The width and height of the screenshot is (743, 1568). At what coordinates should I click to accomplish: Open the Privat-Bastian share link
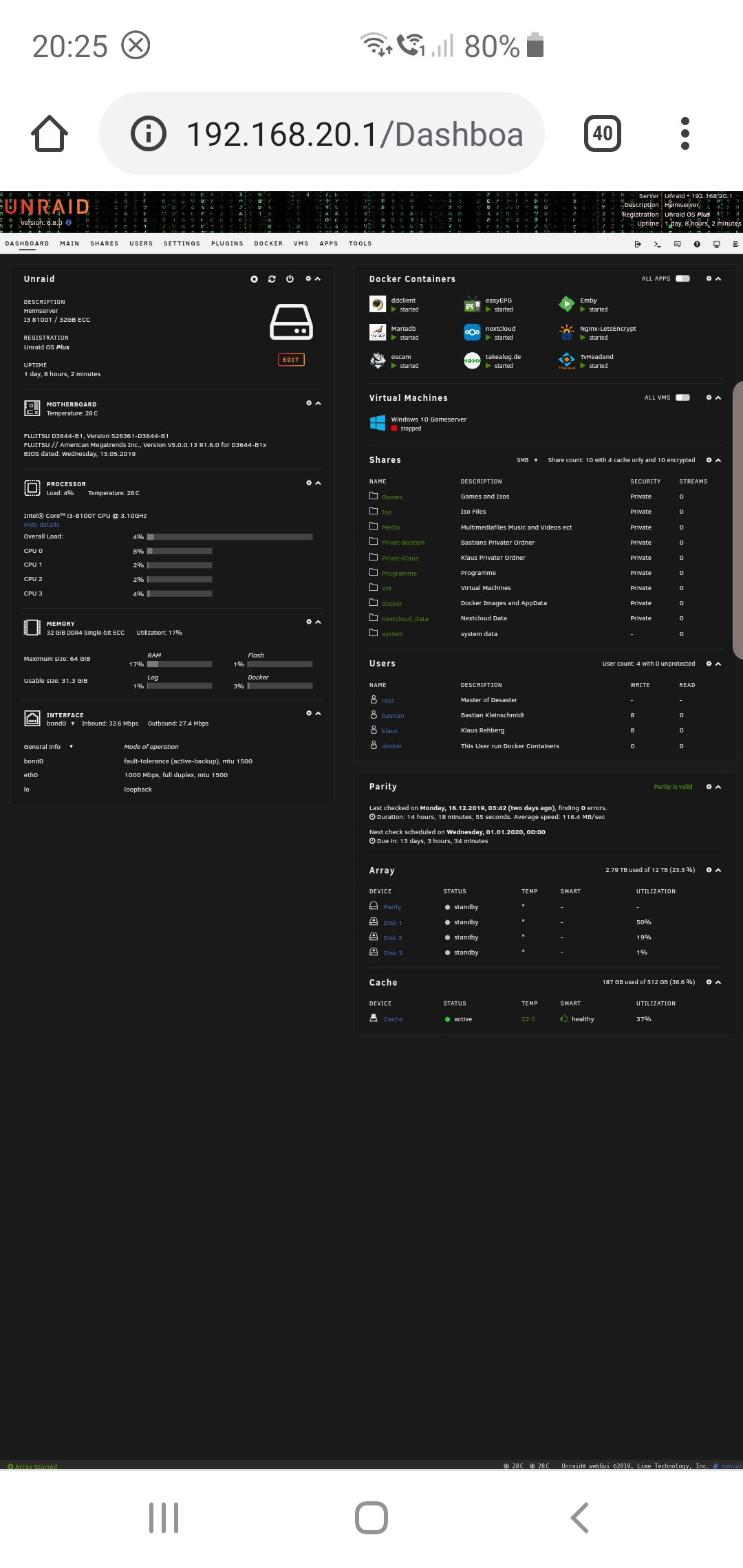click(x=403, y=543)
